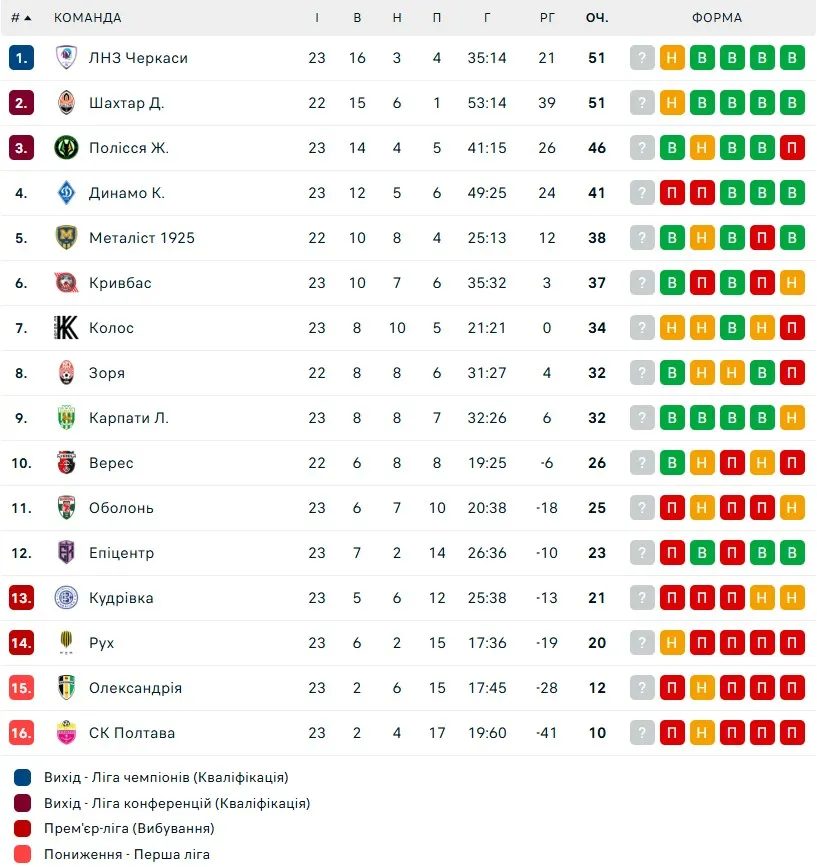Click the blue rank 1 position badge

(x=22, y=58)
